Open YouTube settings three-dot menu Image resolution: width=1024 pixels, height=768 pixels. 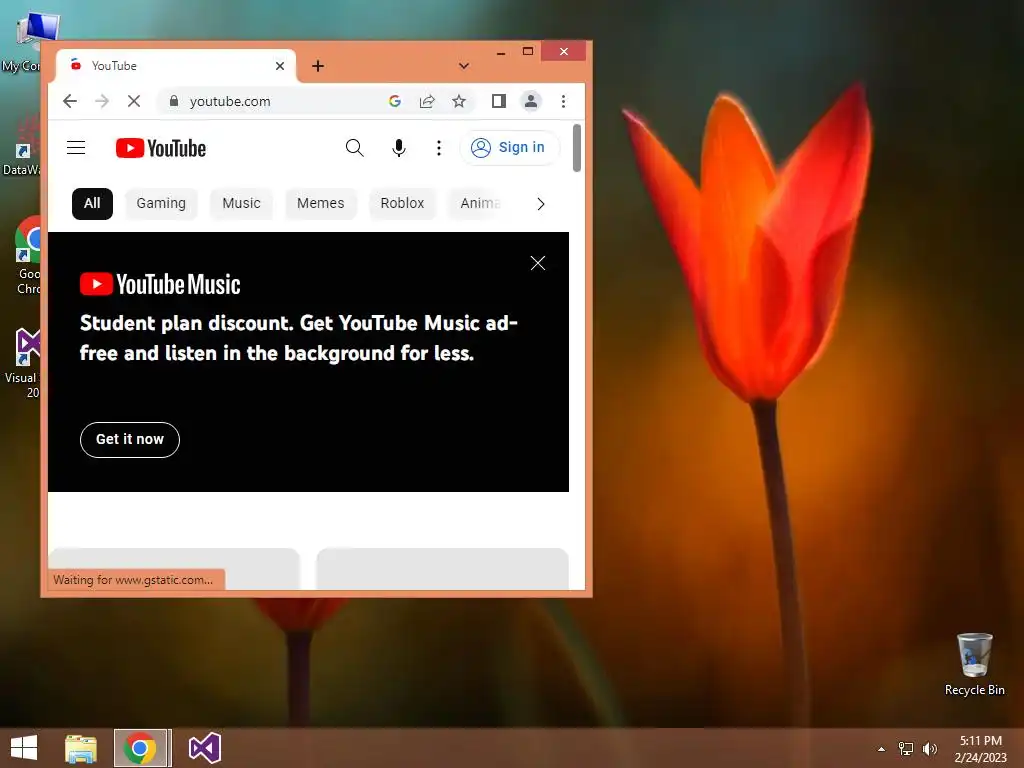pyautogui.click(x=439, y=148)
